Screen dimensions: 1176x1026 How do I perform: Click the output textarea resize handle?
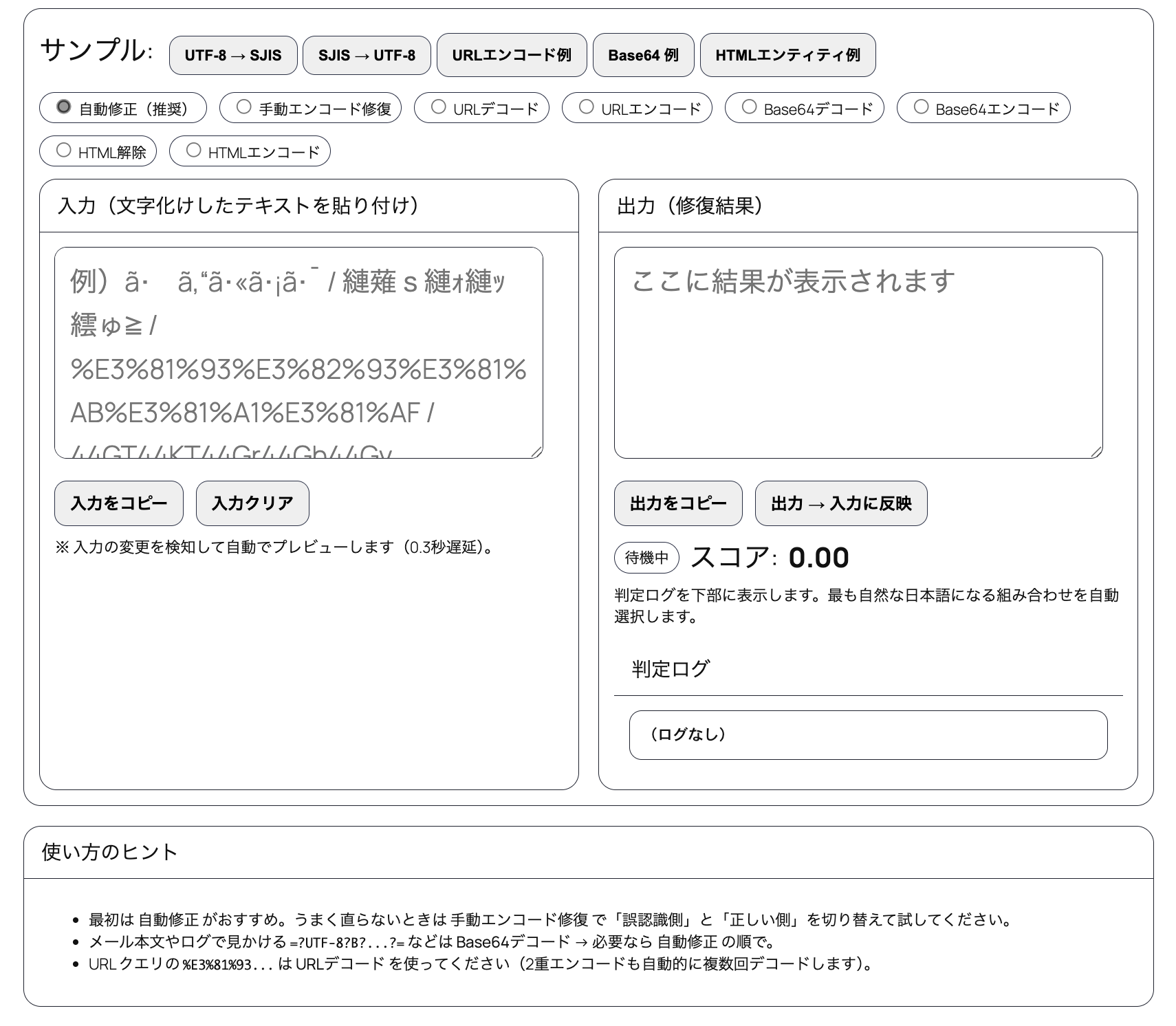(x=1097, y=452)
